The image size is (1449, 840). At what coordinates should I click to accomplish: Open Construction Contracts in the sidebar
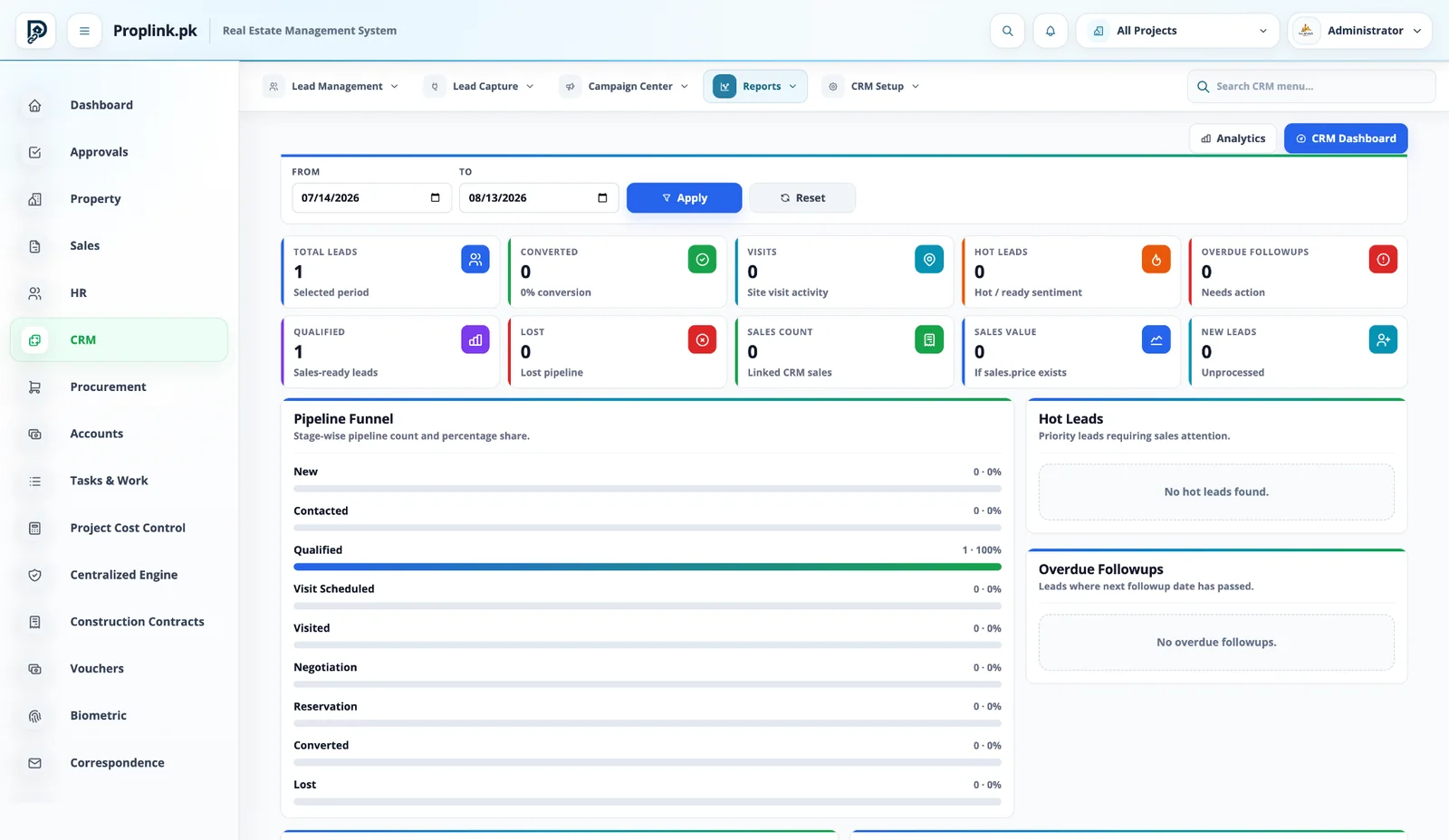click(119, 622)
